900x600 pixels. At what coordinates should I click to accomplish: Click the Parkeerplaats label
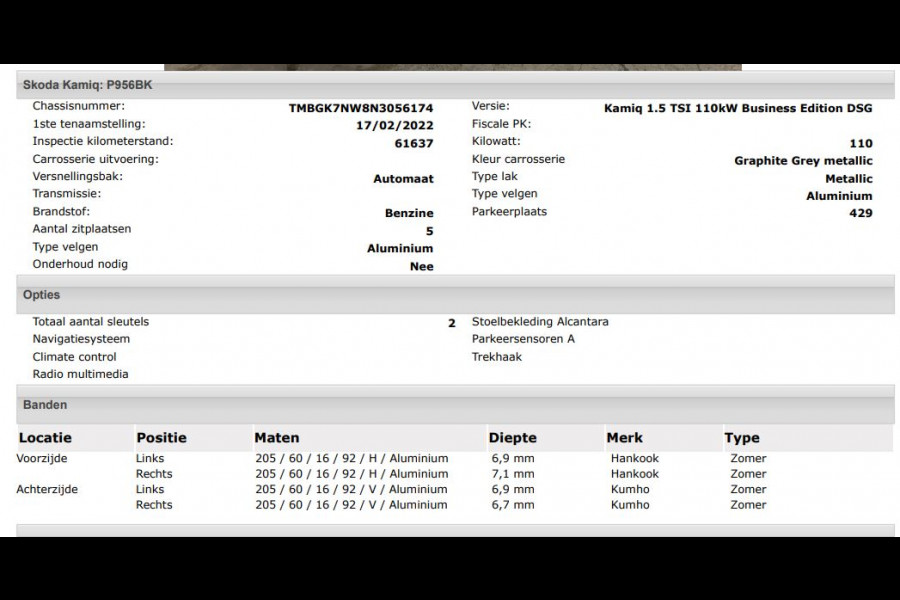(509, 211)
